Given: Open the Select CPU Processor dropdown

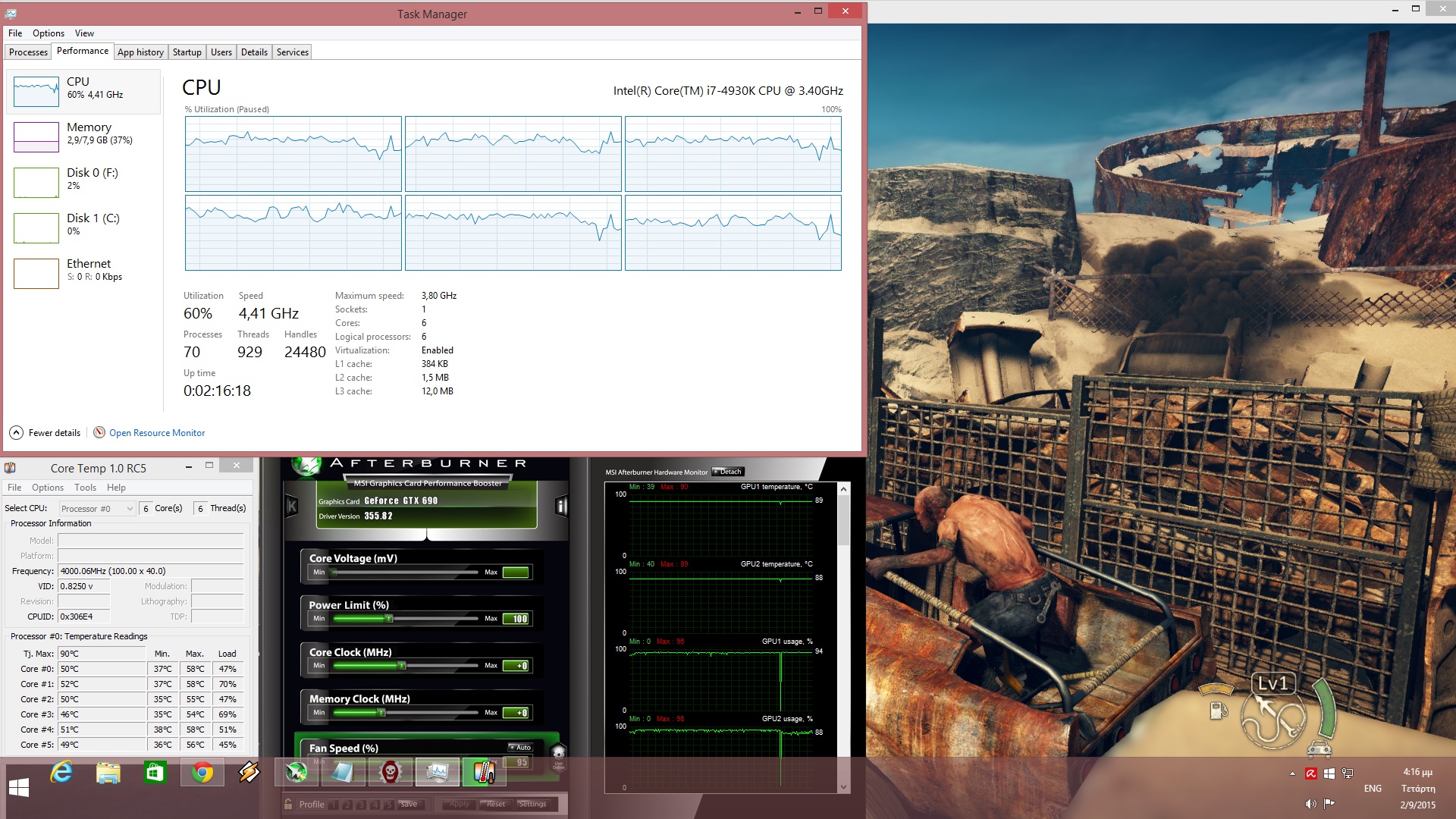Looking at the screenshot, I should (x=96, y=509).
